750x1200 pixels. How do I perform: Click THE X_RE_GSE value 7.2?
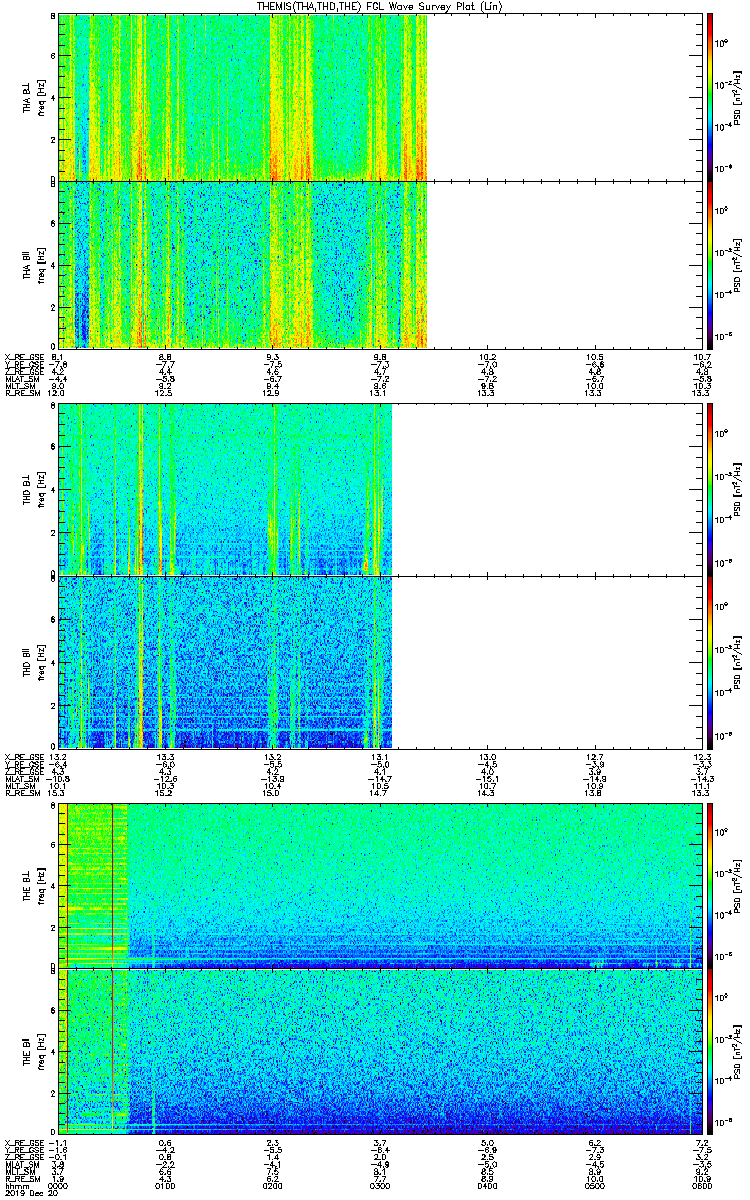tap(701, 1142)
